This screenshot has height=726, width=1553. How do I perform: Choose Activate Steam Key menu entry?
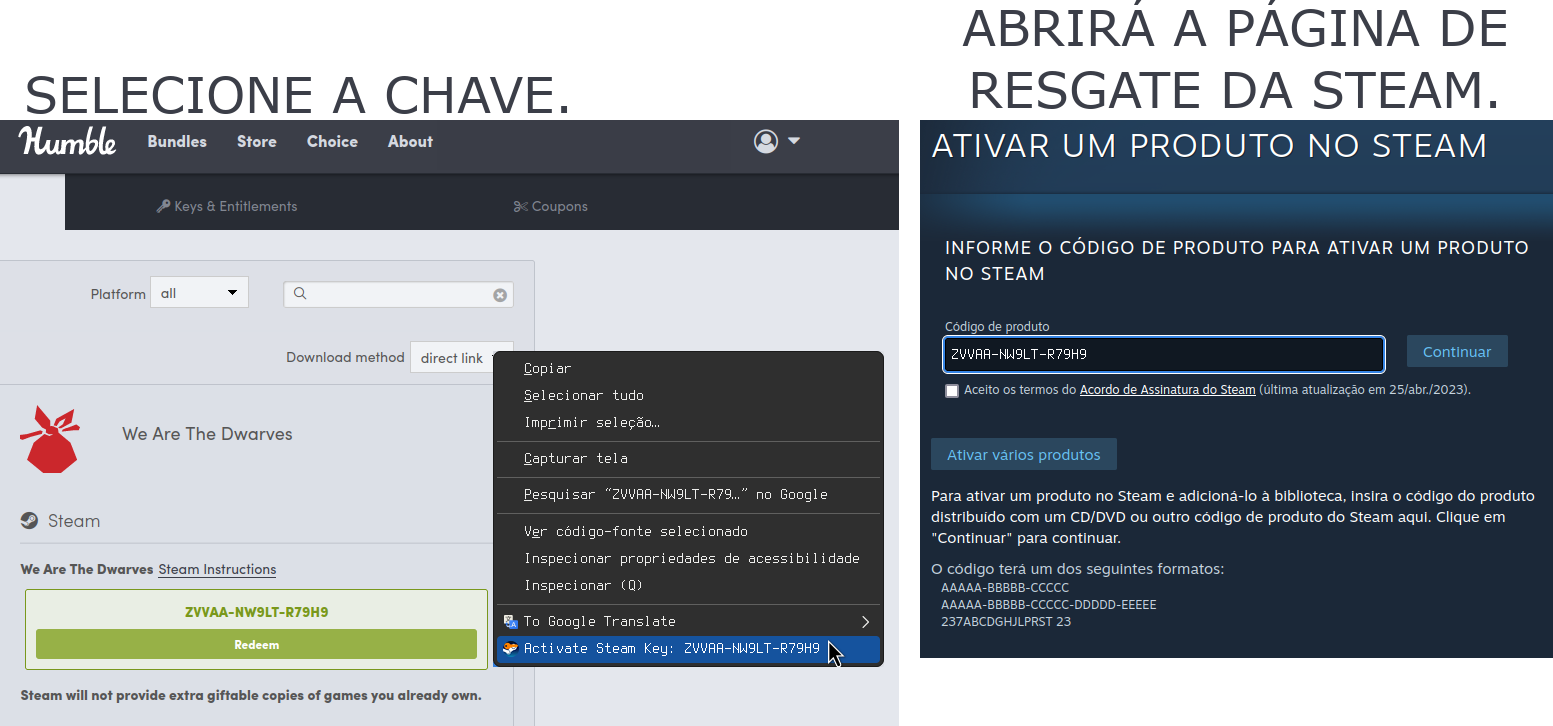[688, 648]
